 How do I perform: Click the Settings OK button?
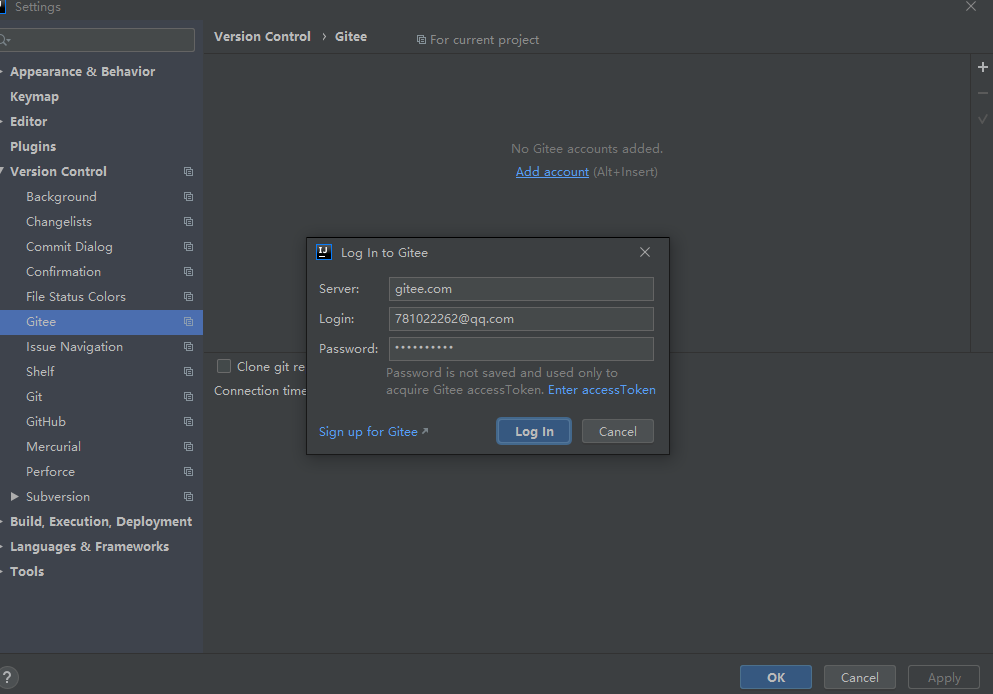[775, 677]
